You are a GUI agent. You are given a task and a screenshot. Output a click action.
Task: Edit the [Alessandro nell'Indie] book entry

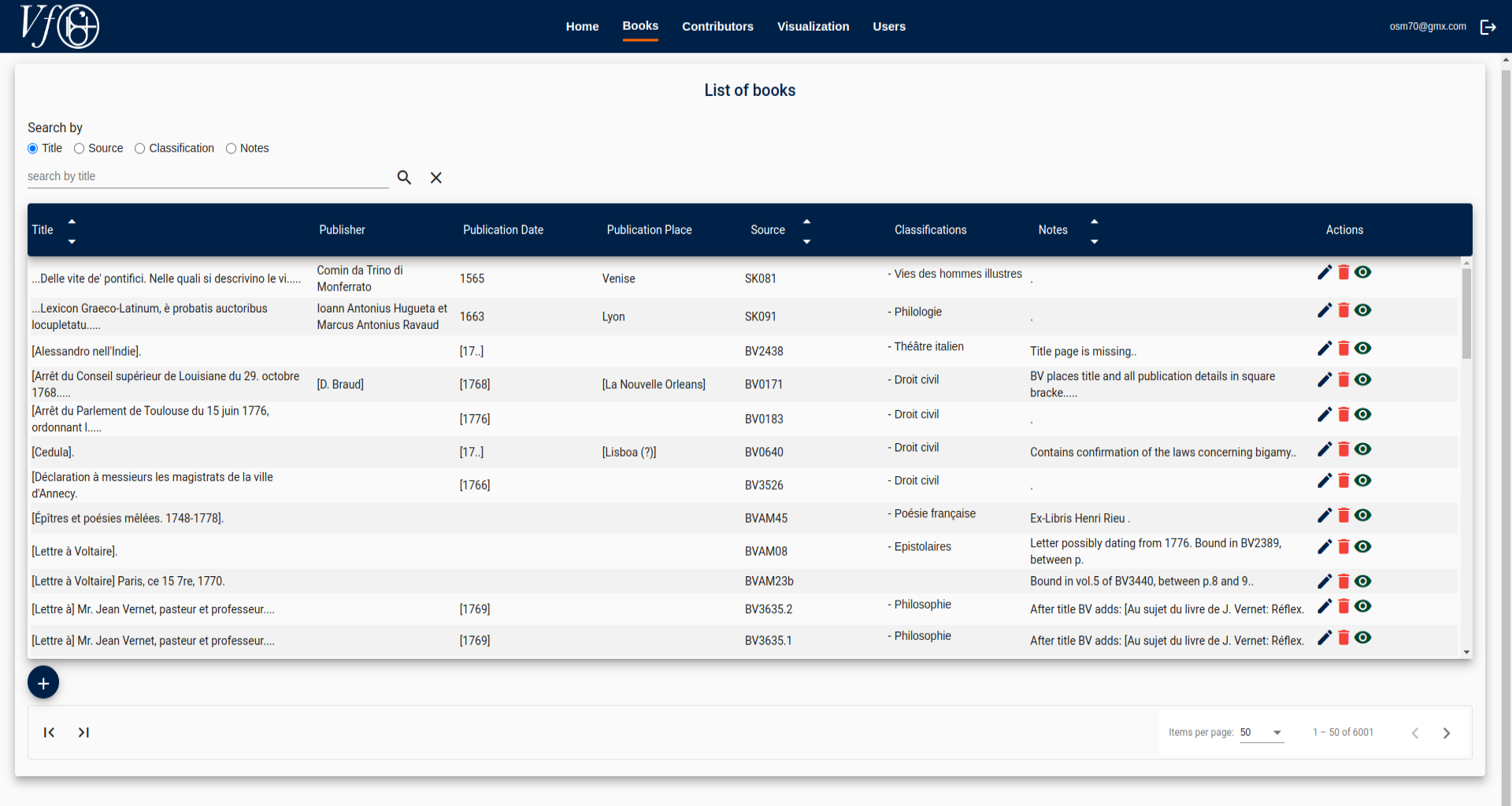[x=1324, y=349]
